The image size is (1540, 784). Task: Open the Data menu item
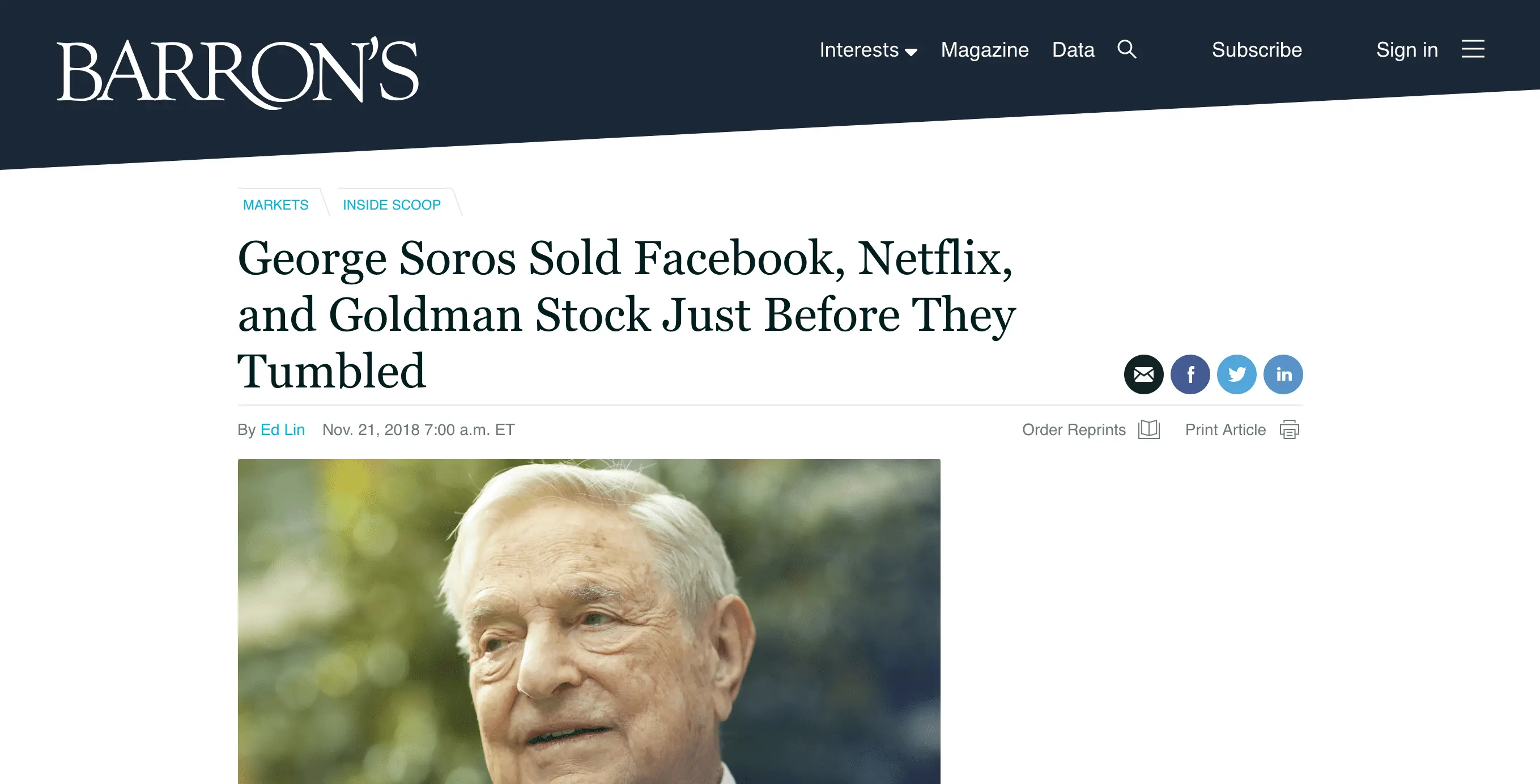[1073, 50]
